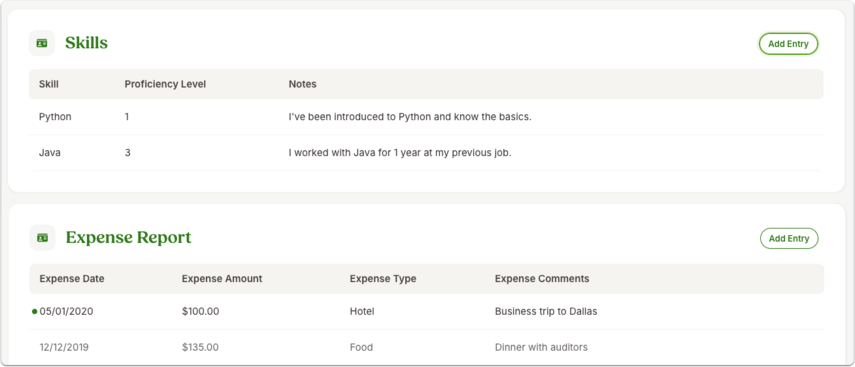Click the Expense Comments column header
This screenshot has width=855, height=367.
click(x=542, y=279)
